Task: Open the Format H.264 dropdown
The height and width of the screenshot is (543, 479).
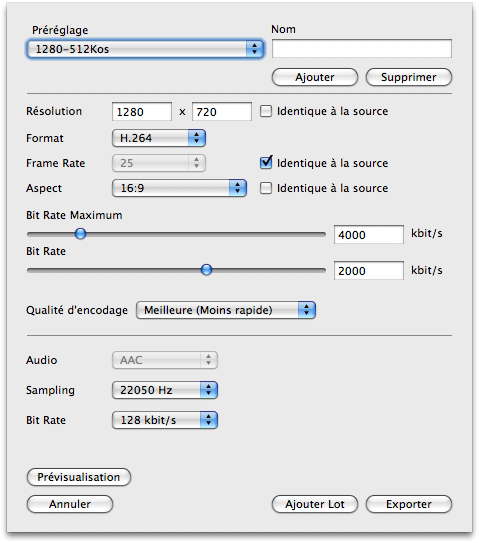Action: pyautogui.click(x=159, y=138)
